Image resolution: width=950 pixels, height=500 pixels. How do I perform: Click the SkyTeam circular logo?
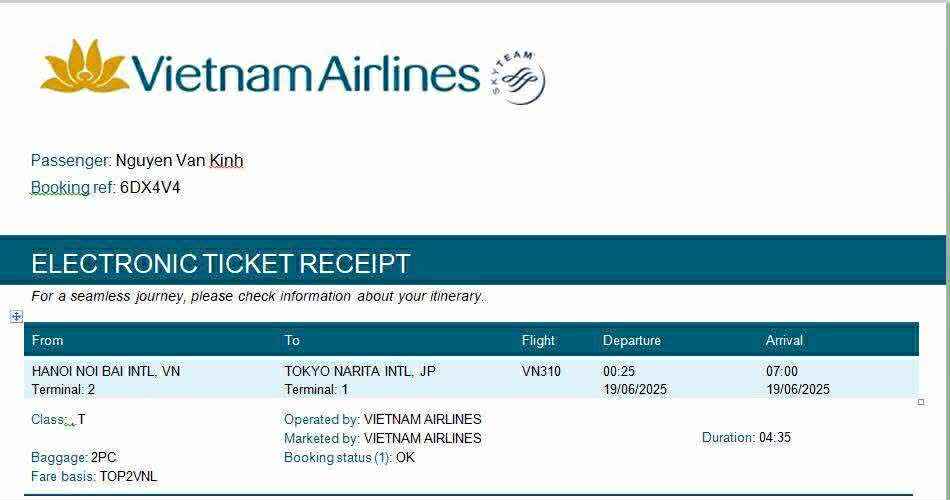click(x=518, y=78)
